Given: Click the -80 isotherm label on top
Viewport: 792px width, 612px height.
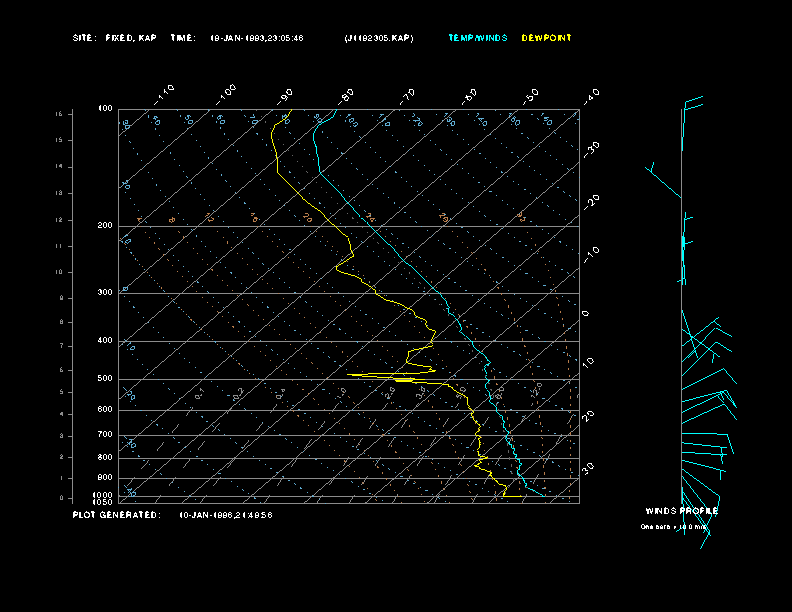Looking at the screenshot, I should (x=346, y=96).
